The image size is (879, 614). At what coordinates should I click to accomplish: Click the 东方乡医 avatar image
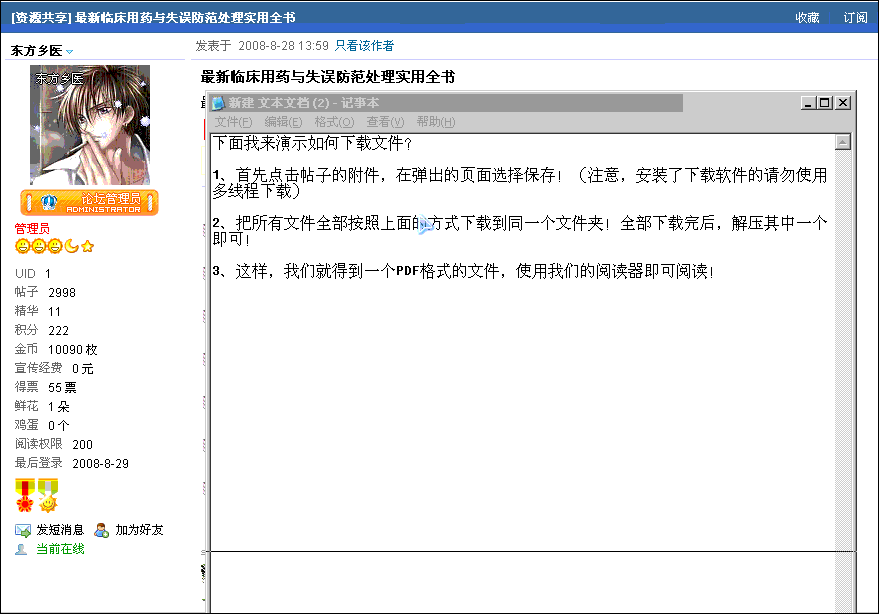tap(90, 125)
